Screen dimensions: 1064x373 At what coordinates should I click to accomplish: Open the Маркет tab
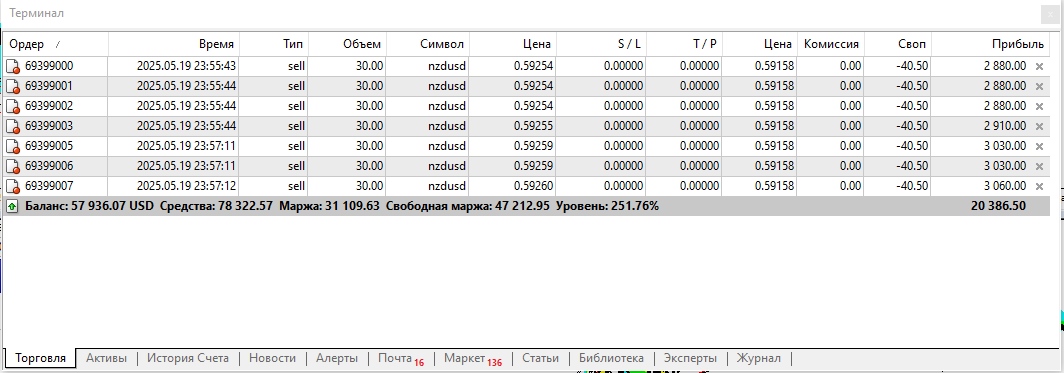click(x=472, y=358)
